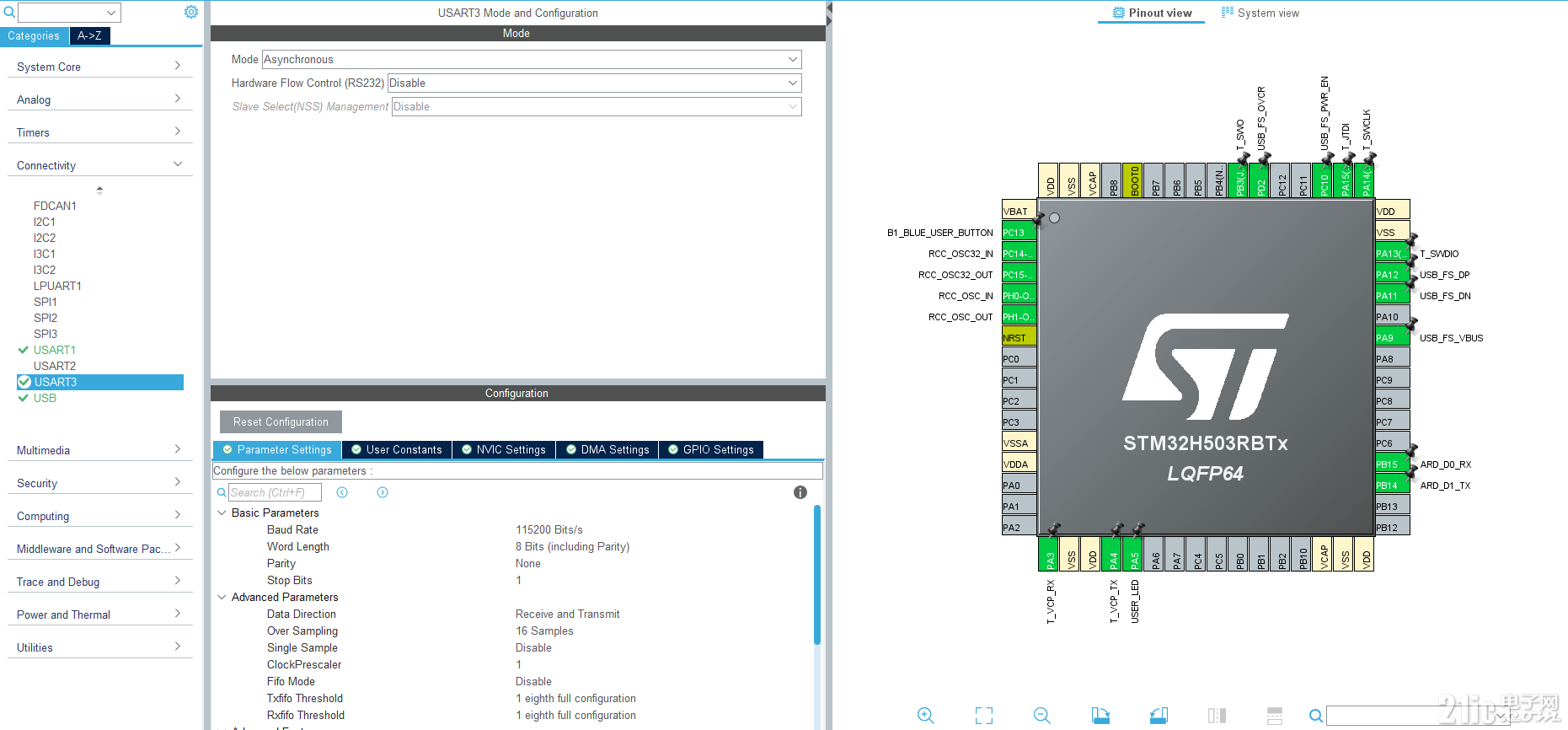Select pin PA12 on the chip
The height and width of the screenshot is (730, 1568).
tap(1393, 275)
